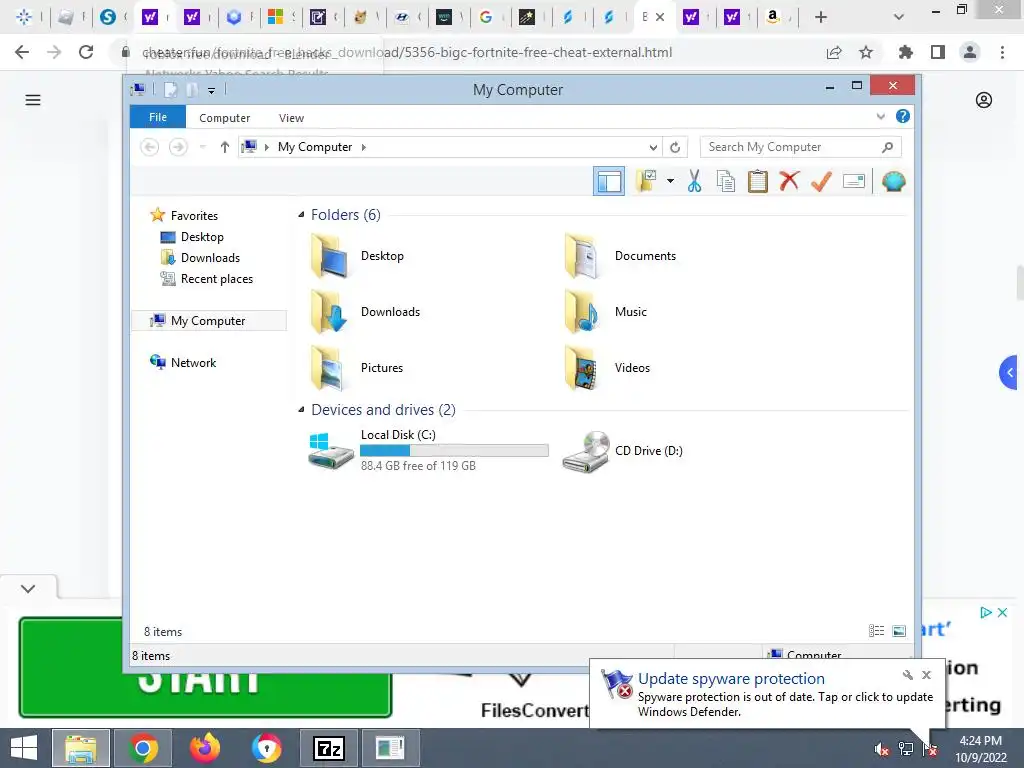Click the search magnifier icon
1024x768 pixels.
[x=888, y=147]
